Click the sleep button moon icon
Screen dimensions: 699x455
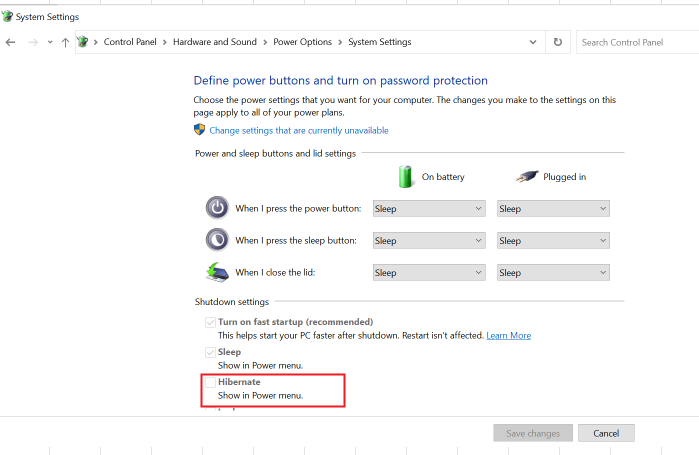[x=217, y=240]
